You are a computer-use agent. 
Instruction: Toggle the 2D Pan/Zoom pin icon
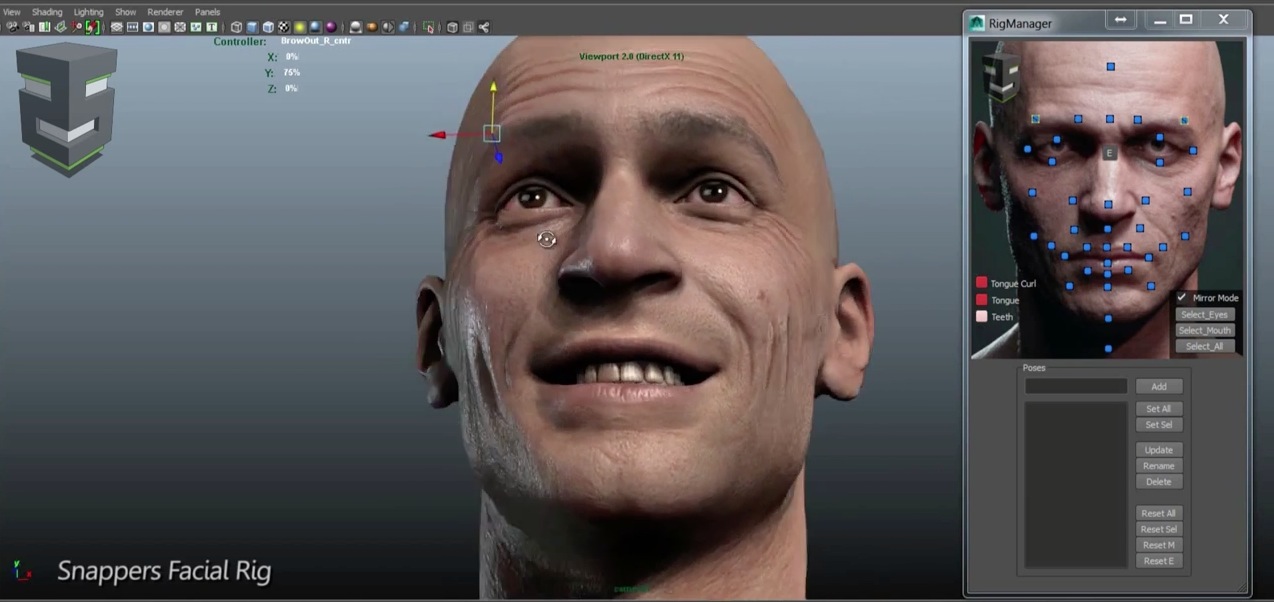(x=76, y=27)
